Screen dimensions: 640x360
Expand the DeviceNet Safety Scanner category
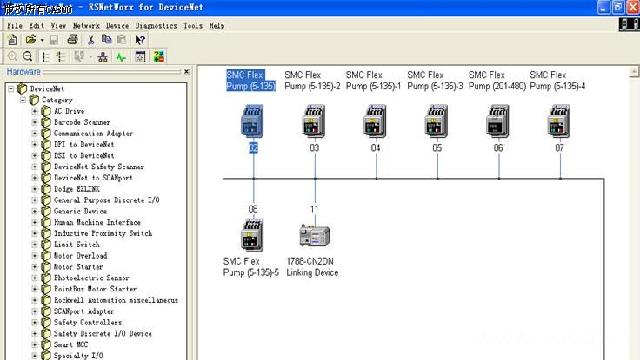coord(35,167)
